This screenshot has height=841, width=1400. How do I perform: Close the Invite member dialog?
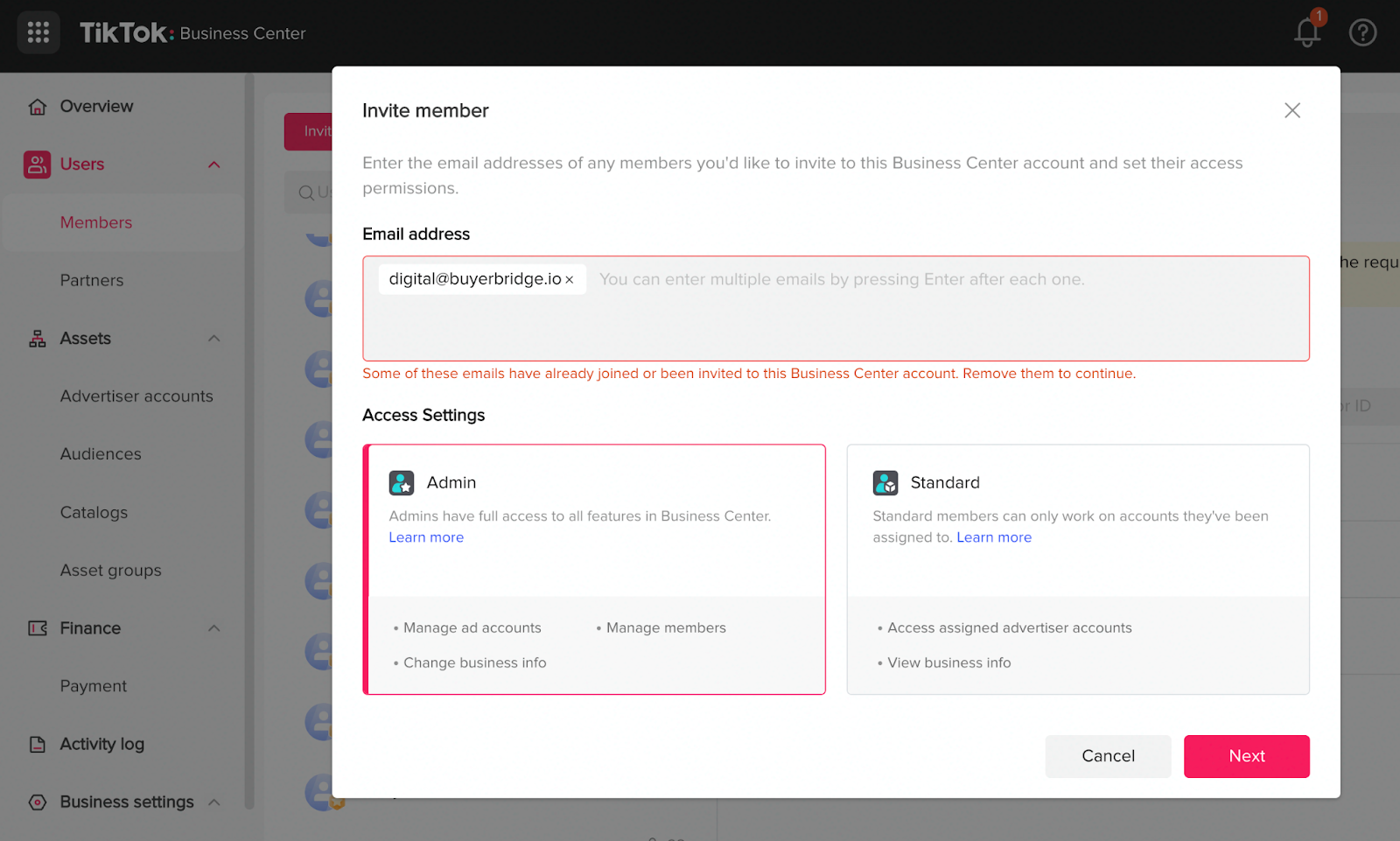(1292, 110)
